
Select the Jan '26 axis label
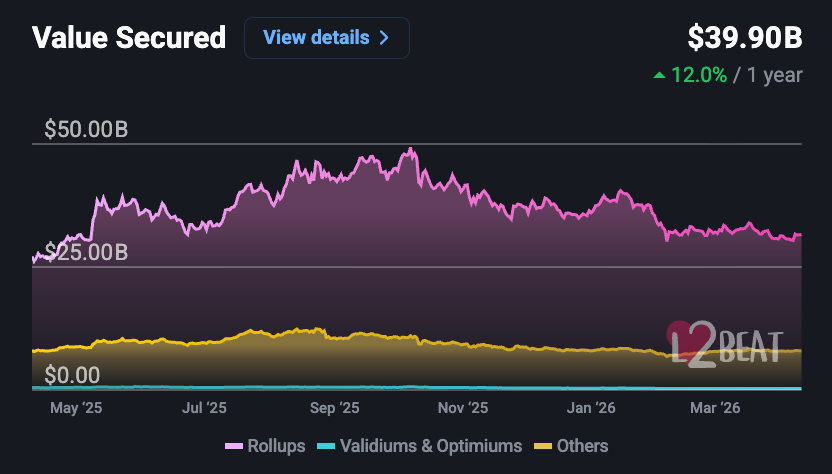(591, 408)
